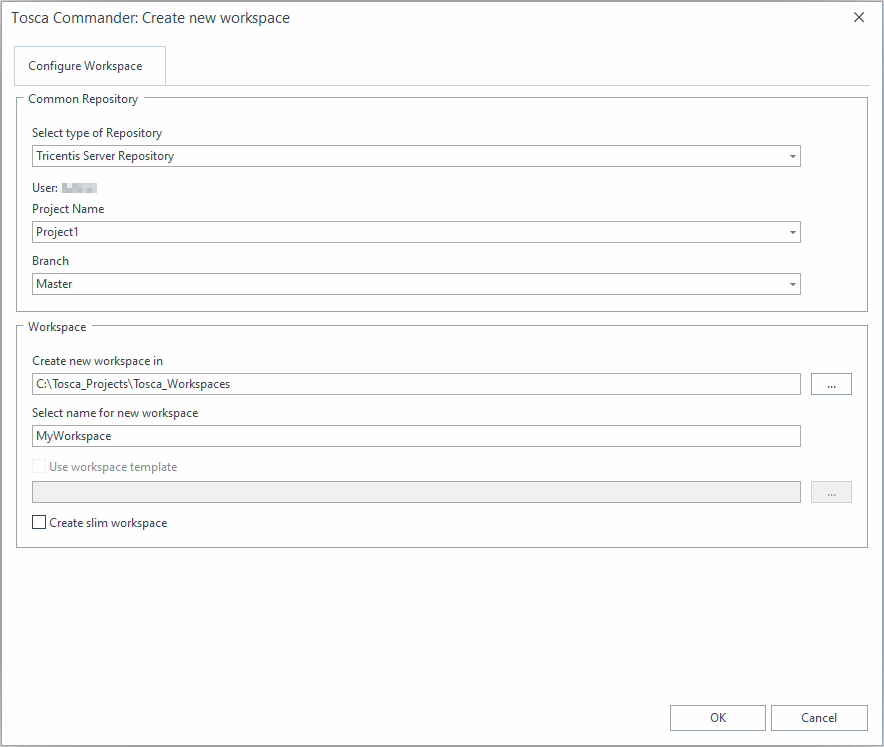Cancel the workspace creation dialog
The image size is (884, 747).
click(x=819, y=717)
